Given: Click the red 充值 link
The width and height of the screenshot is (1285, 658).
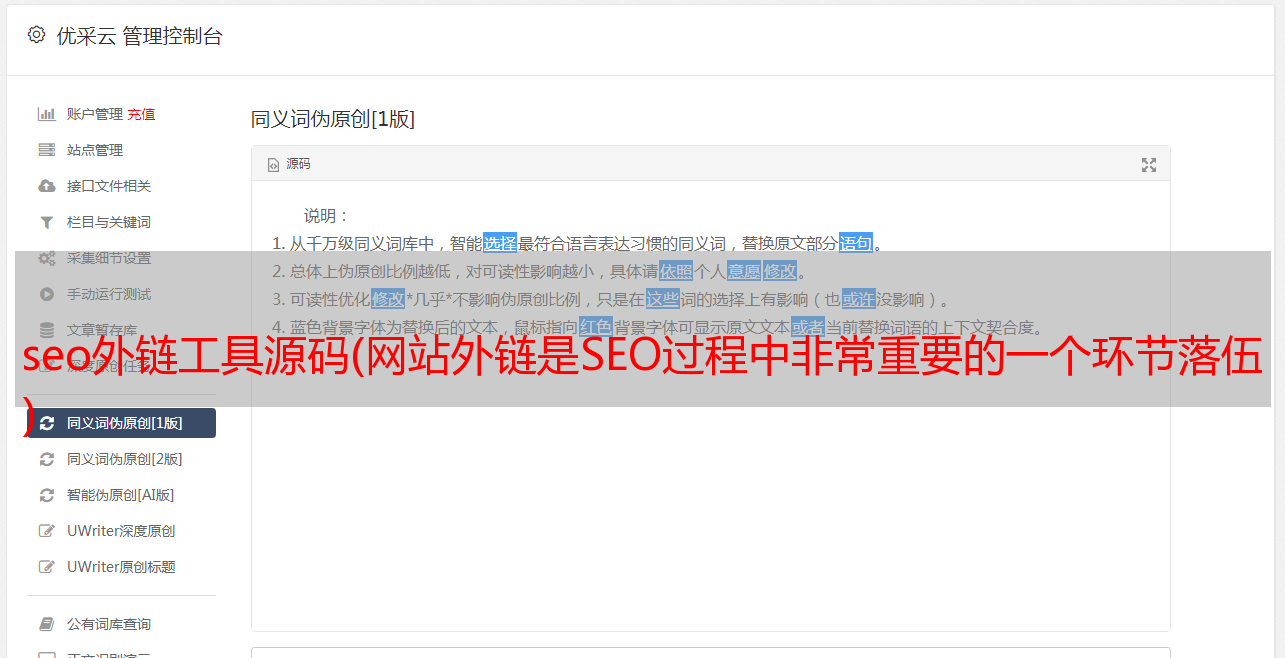Looking at the screenshot, I should (x=141, y=114).
